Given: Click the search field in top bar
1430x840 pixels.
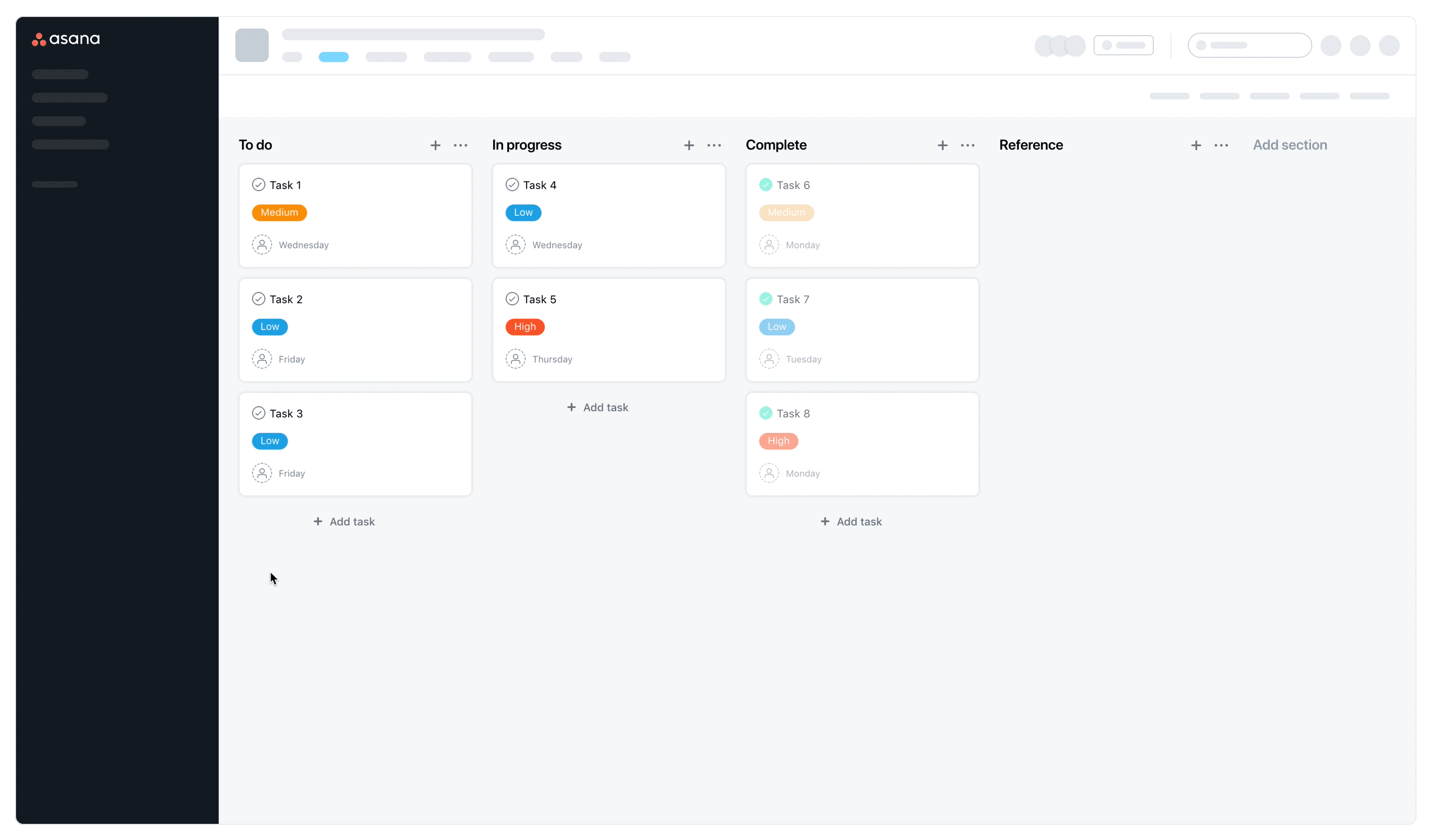Looking at the screenshot, I should [1250, 45].
